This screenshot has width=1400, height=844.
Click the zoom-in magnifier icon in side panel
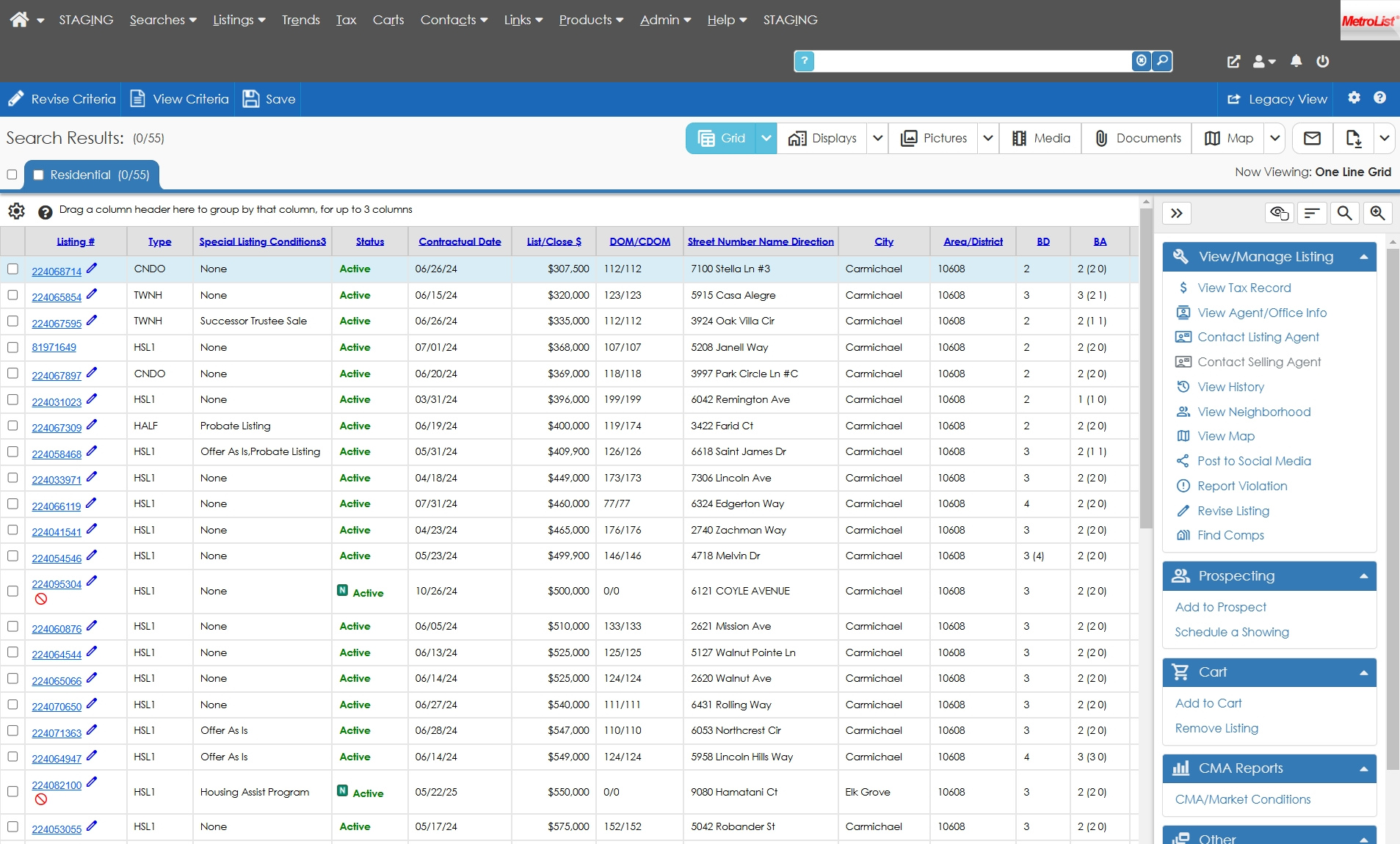[1378, 214]
